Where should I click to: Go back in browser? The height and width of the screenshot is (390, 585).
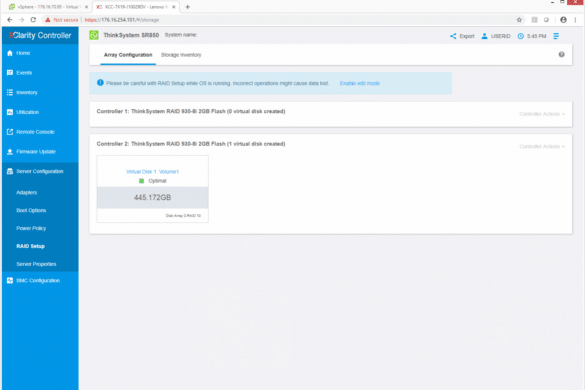(x=10, y=20)
